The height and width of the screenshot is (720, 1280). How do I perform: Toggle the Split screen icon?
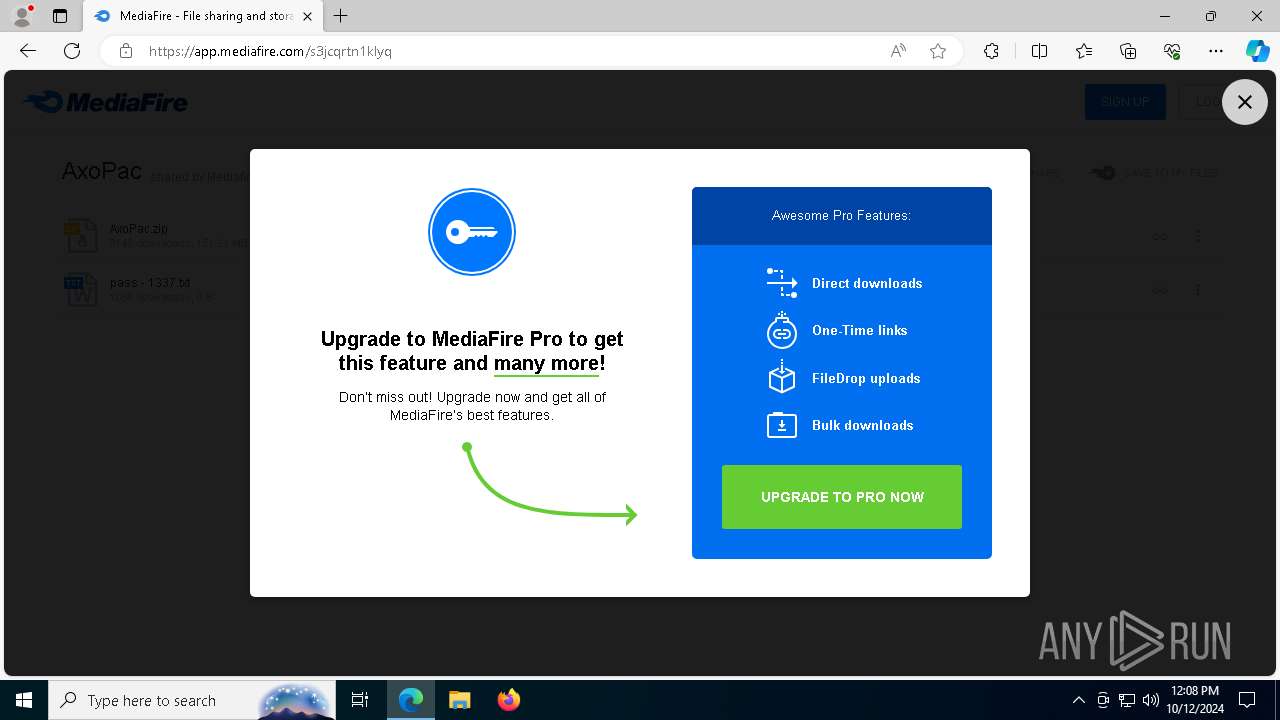pyautogui.click(x=1039, y=51)
